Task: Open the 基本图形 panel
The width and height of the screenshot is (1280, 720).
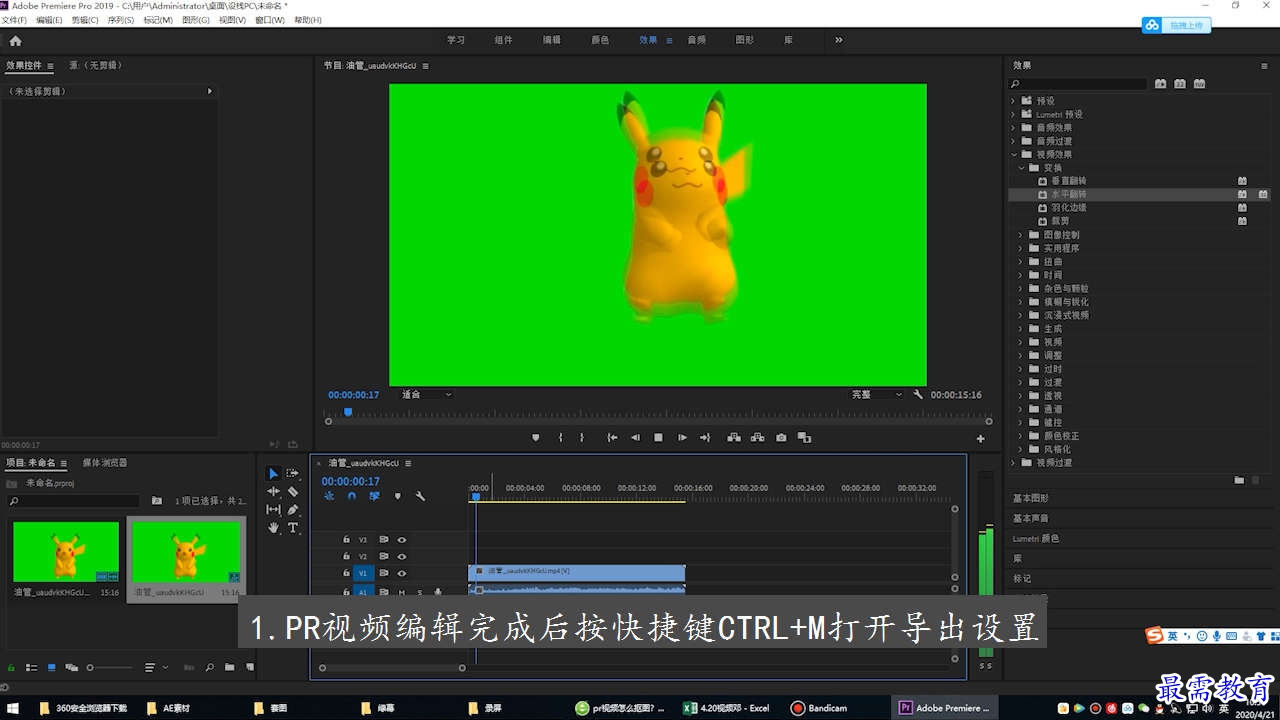Action: tap(1031, 498)
